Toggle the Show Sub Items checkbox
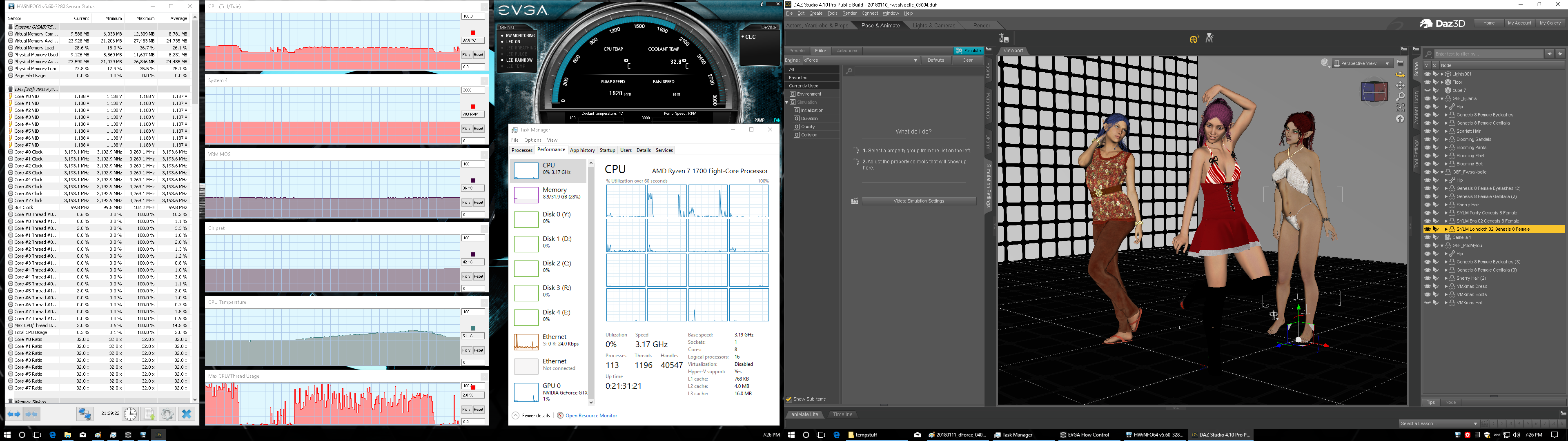 coord(789,400)
